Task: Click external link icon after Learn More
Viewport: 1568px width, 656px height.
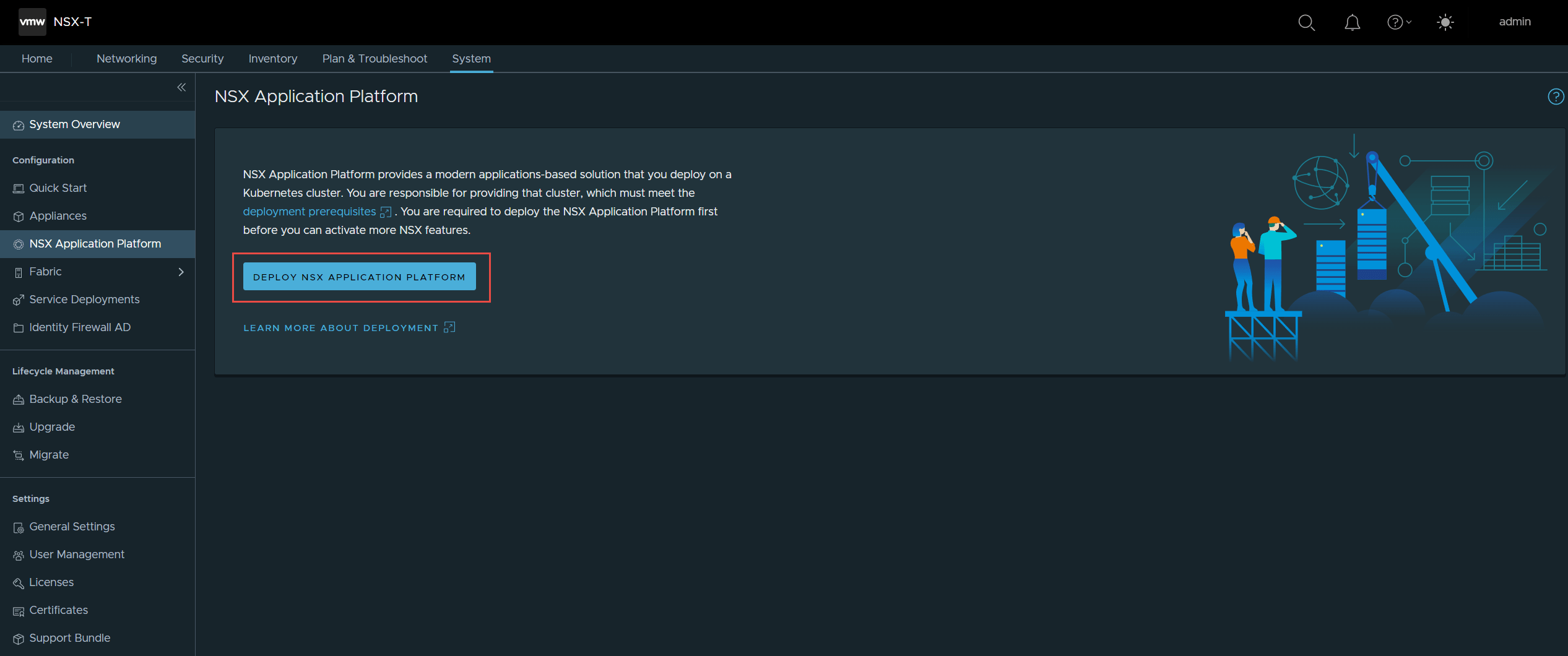Action: (x=449, y=327)
